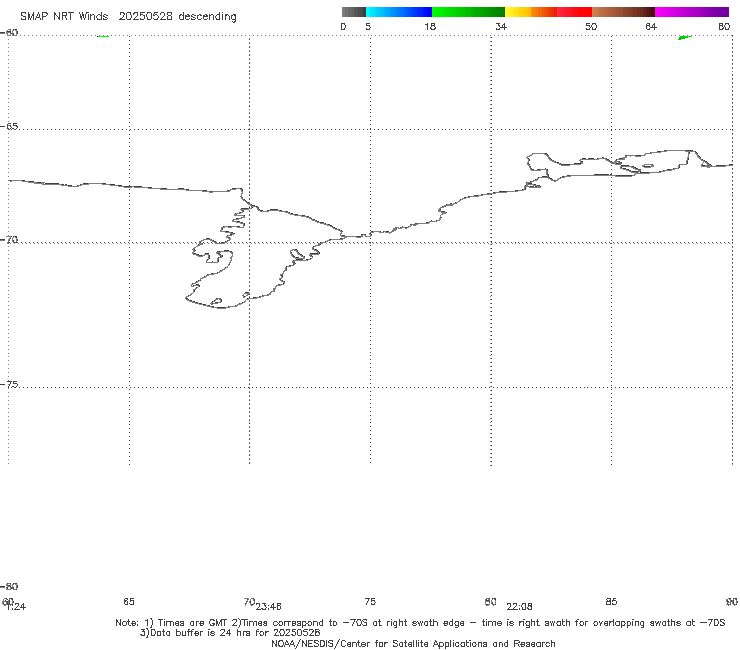This screenshot has height=650, width=740.
Task: Click the longitude label '90'
Action: (732, 601)
